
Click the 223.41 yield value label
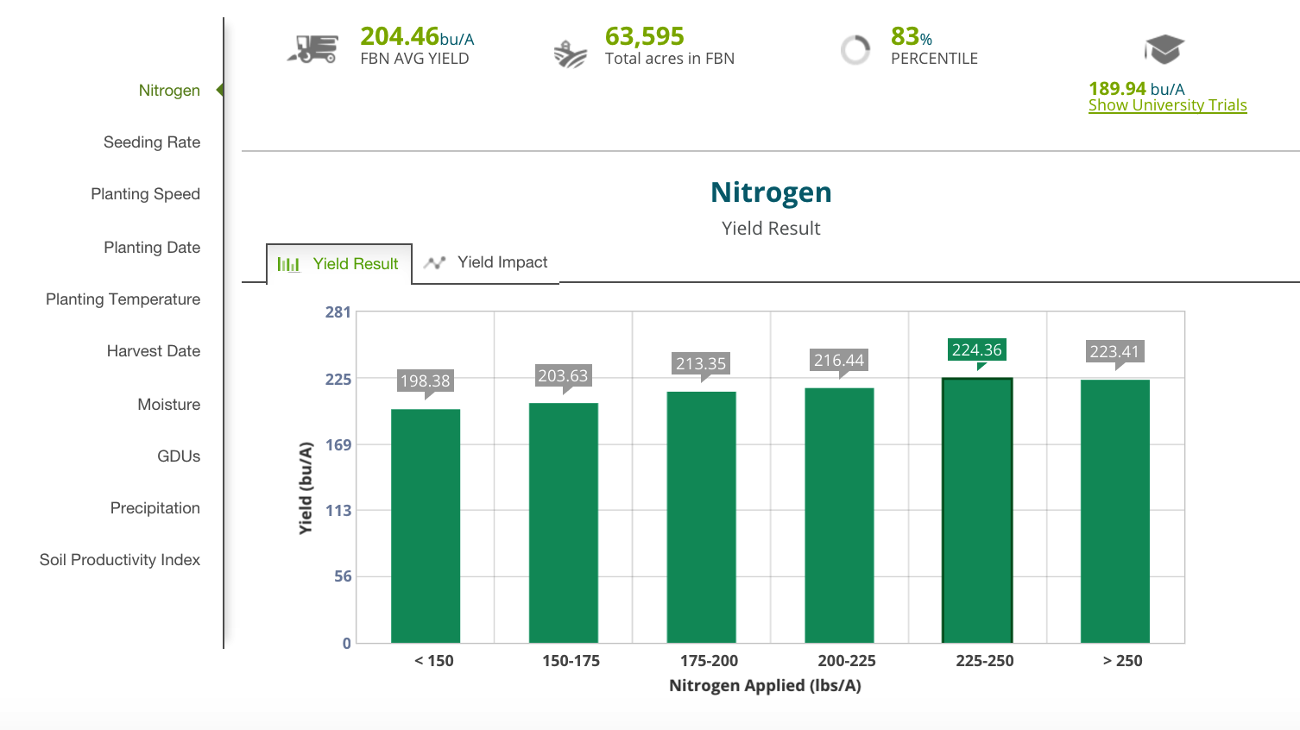click(1114, 351)
